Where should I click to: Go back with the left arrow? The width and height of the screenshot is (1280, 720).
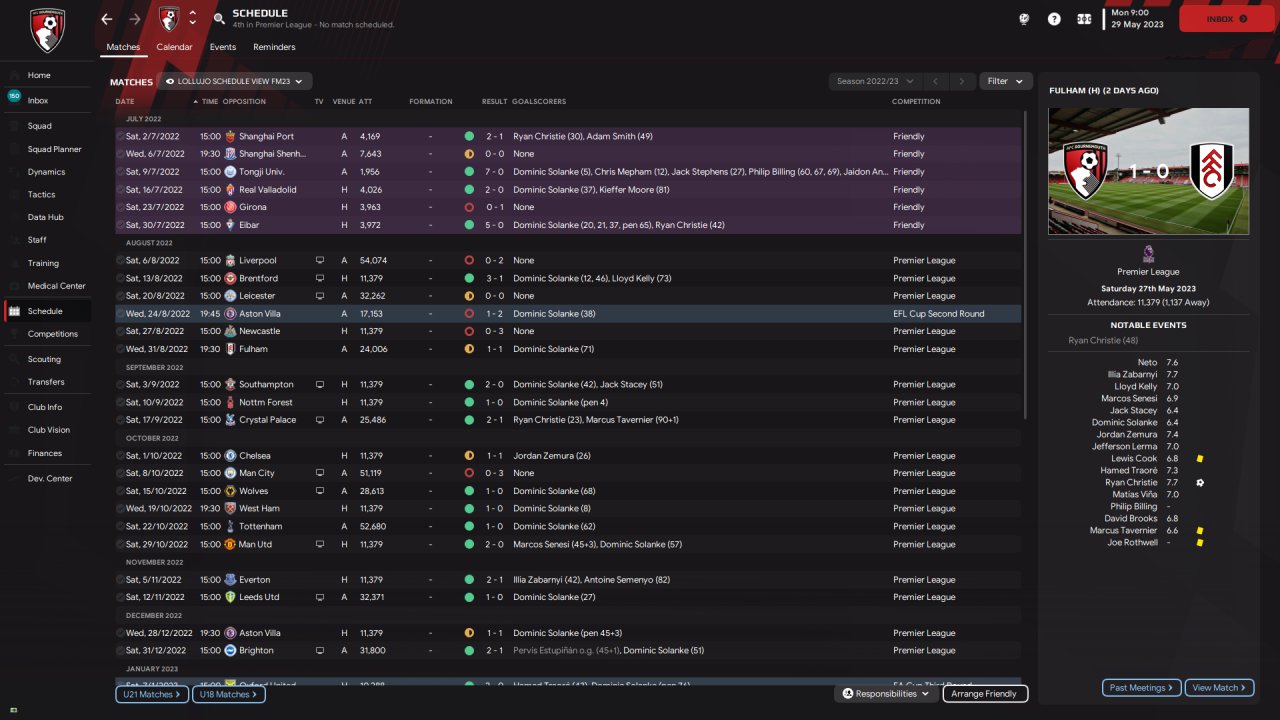107,19
